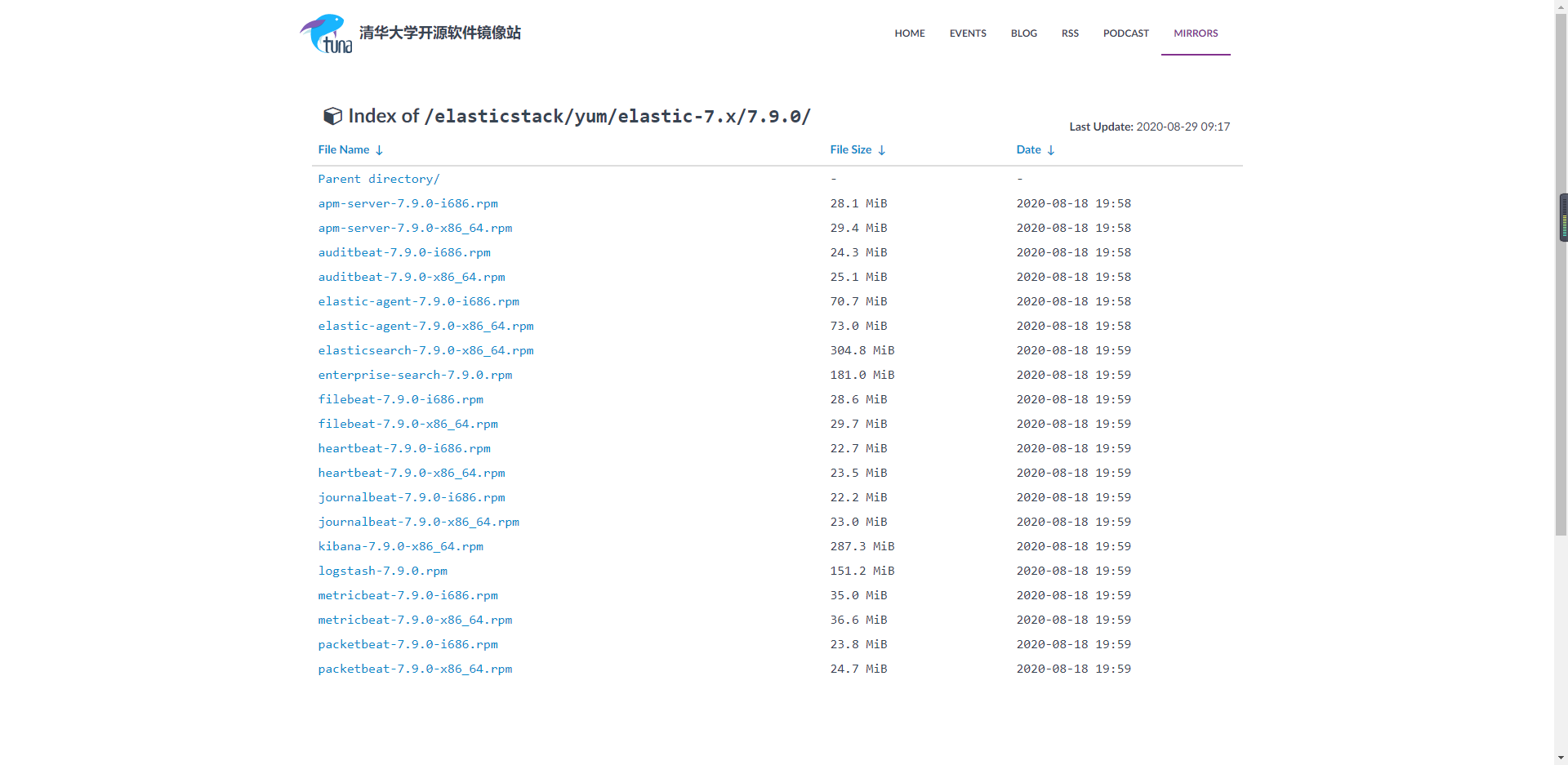Open packetbeat-7.9.0-i686.rpm link

coord(408,644)
